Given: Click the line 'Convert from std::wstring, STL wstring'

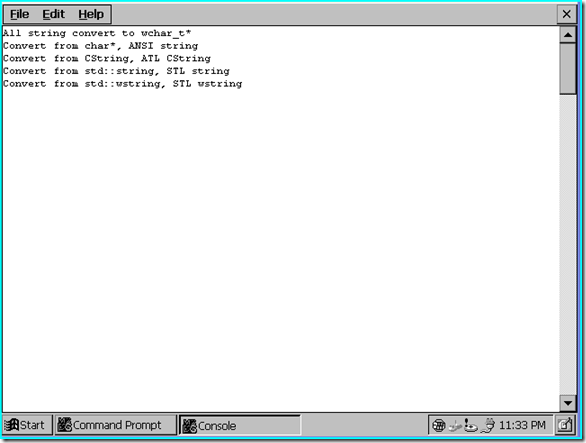Looking at the screenshot, I should pos(123,84).
